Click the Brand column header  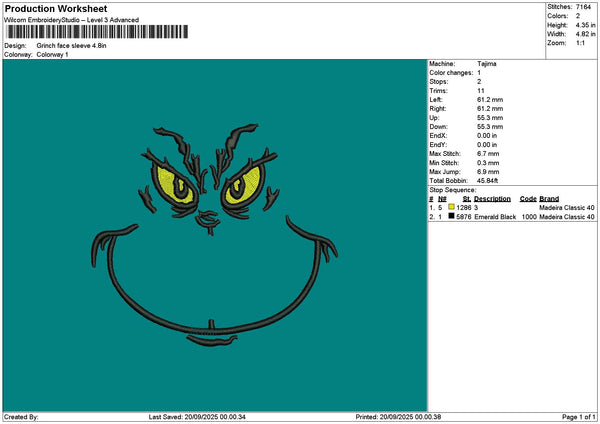549,199
